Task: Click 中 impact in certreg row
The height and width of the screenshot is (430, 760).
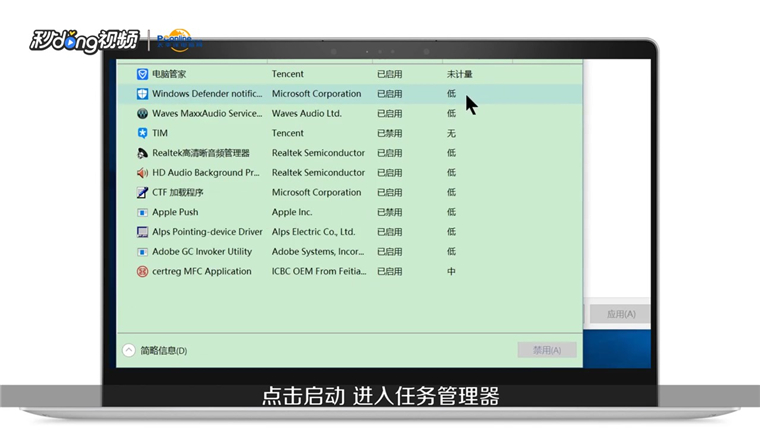Action: click(x=451, y=271)
